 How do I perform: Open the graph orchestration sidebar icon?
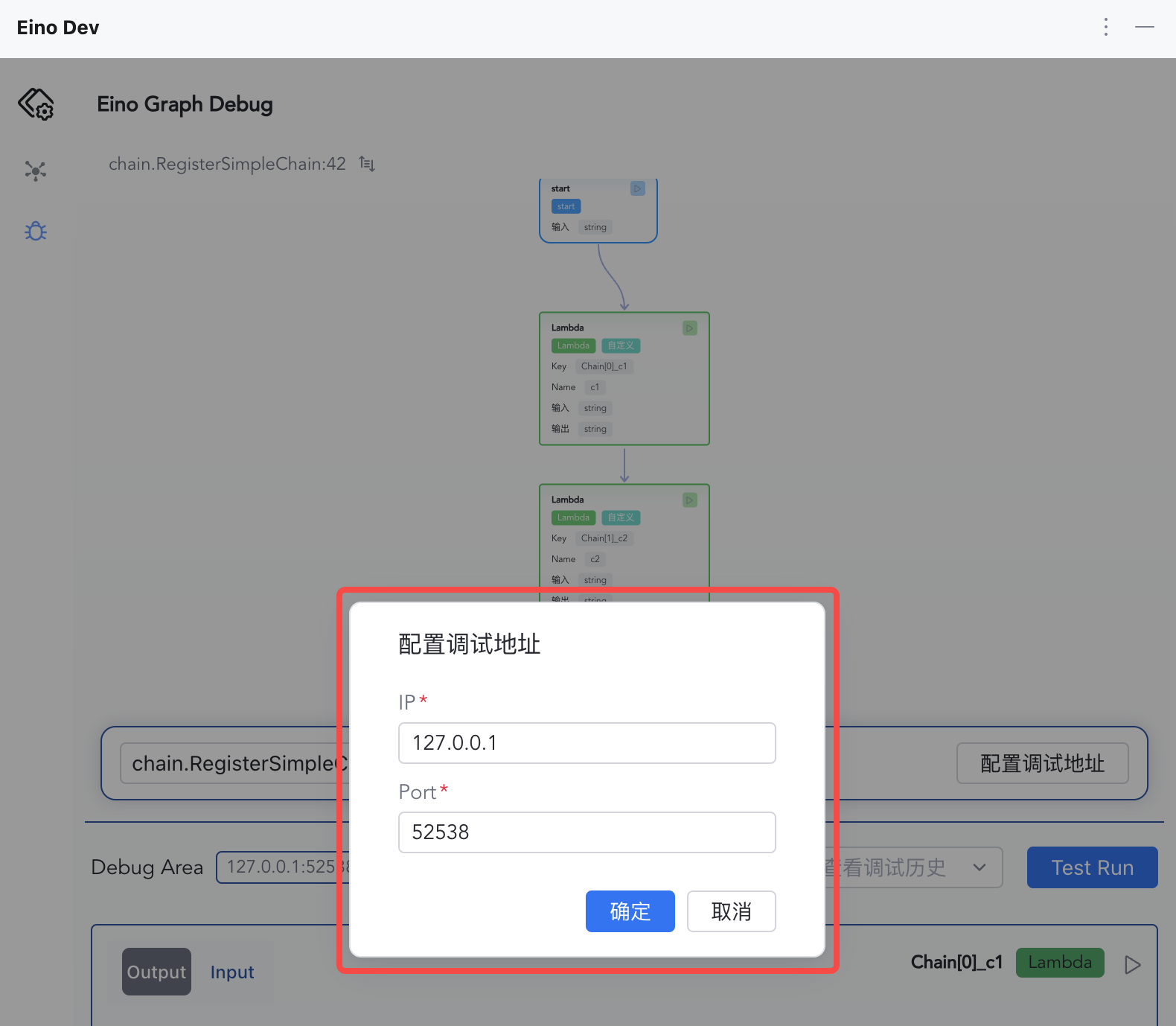pyautogui.click(x=35, y=171)
